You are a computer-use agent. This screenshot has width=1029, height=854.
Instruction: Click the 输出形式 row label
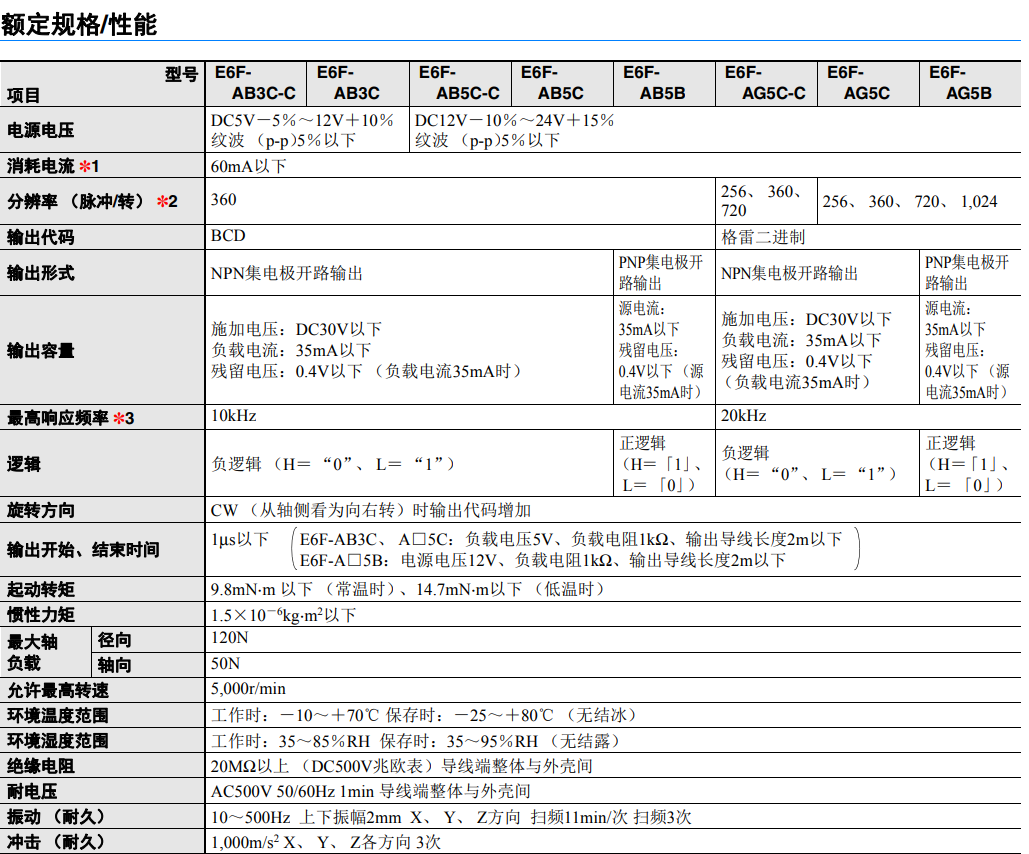pos(41,272)
